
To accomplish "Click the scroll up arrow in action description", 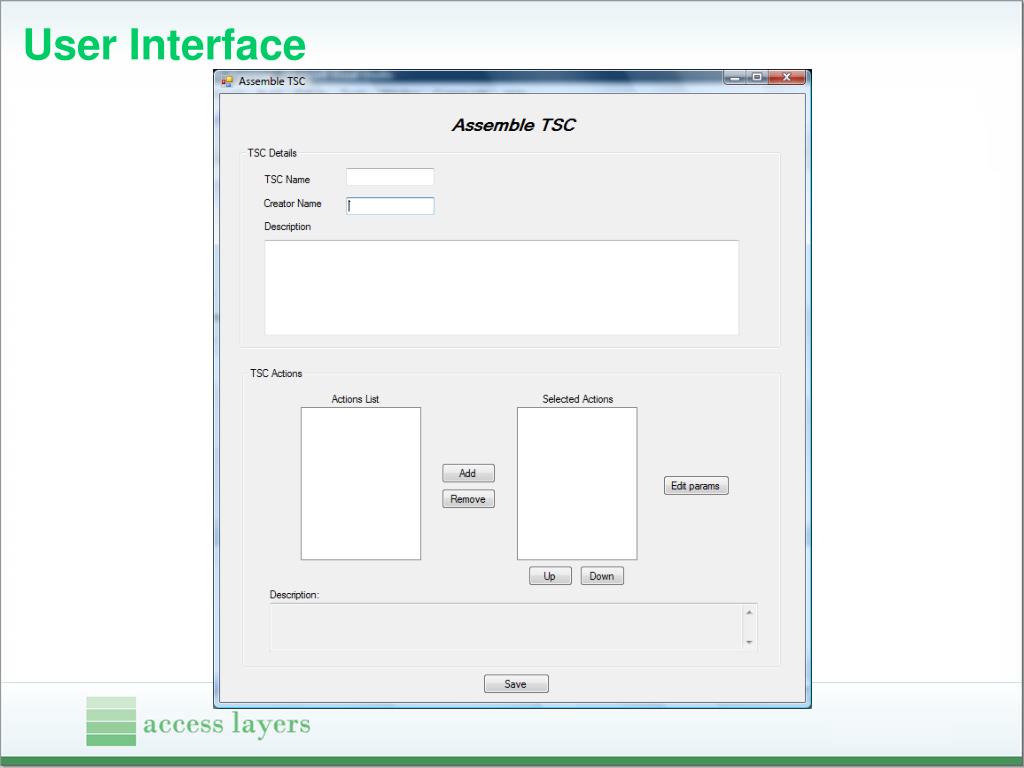I will (x=749, y=613).
